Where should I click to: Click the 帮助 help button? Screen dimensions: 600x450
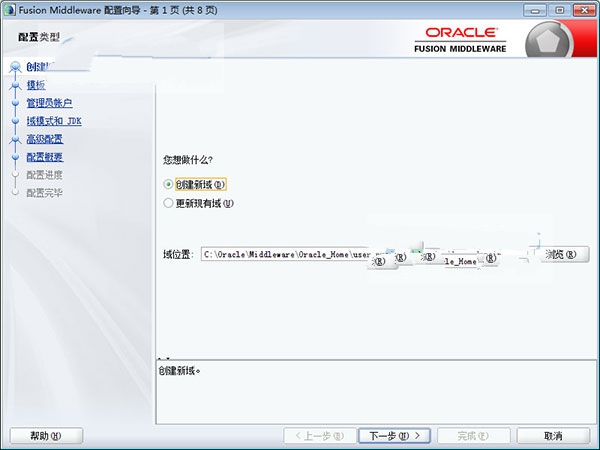tap(46, 435)
